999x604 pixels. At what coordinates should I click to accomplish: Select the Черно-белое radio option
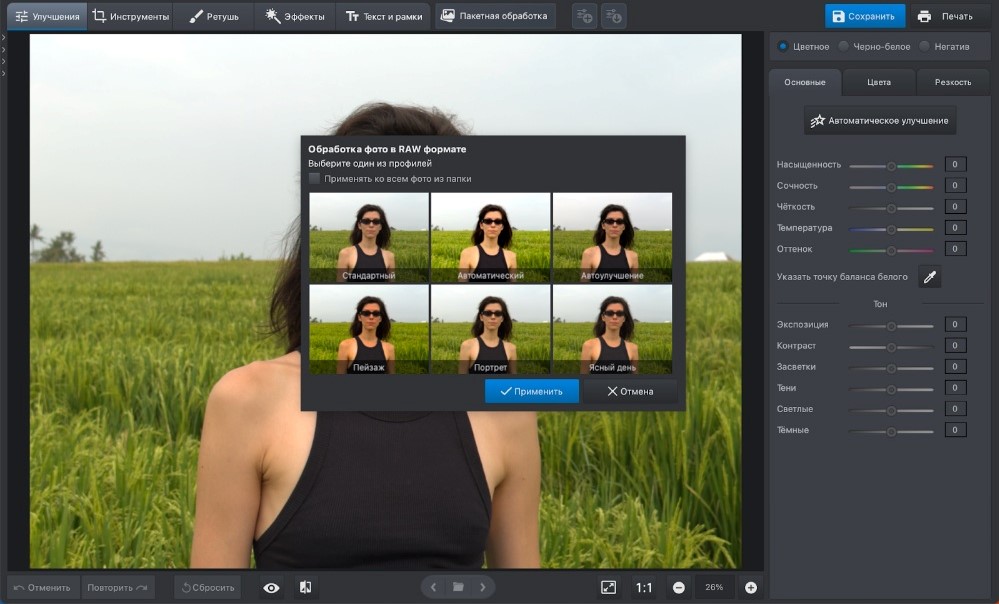point(844,46)
